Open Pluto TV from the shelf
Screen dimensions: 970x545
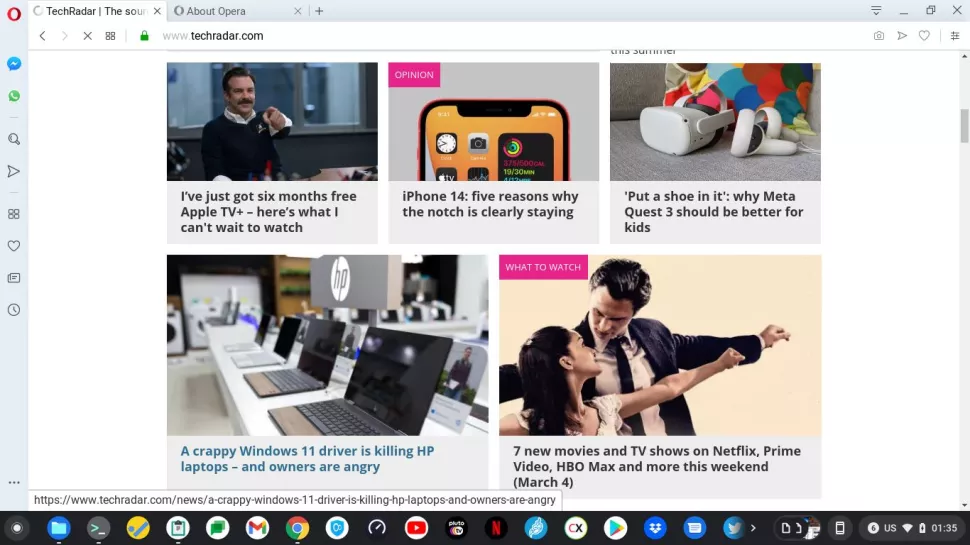pyautogui.click(x=456, y=528)
